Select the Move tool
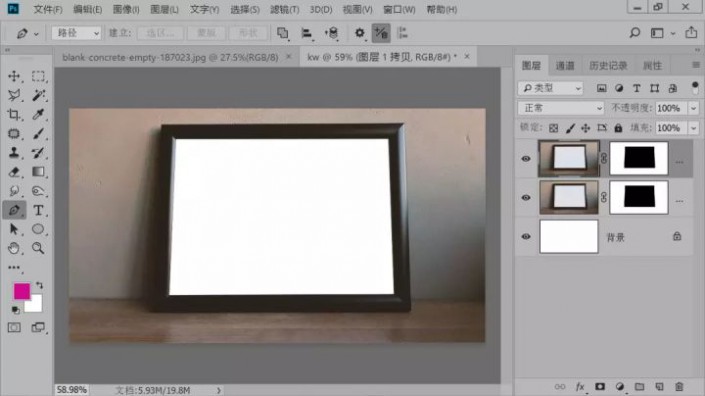Image resolution: width=705 pixels, height=396 pixels. coord(14,76)
